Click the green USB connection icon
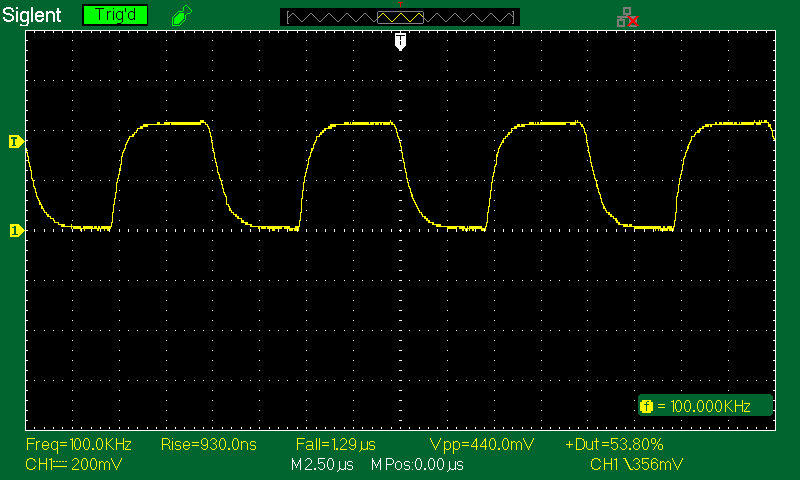The image size is (800, 480). coord(182,15)
